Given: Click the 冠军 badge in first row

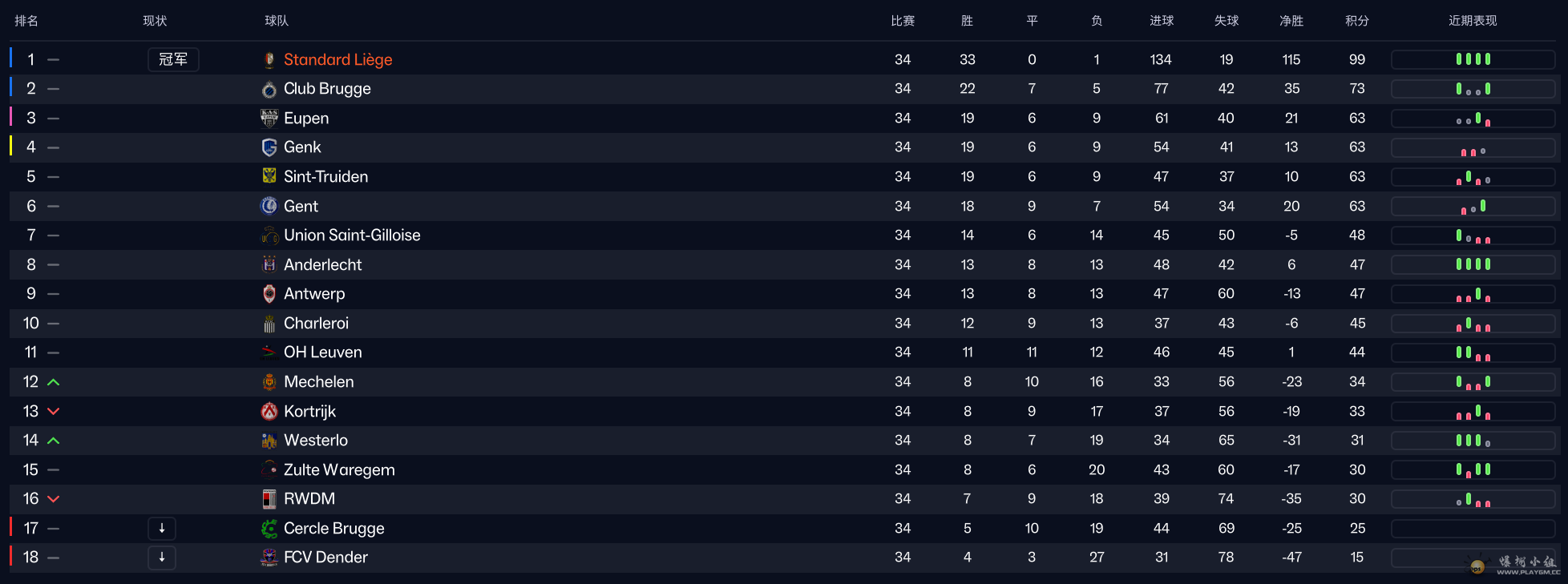Looking at the screenshot, I should (173, 60).
